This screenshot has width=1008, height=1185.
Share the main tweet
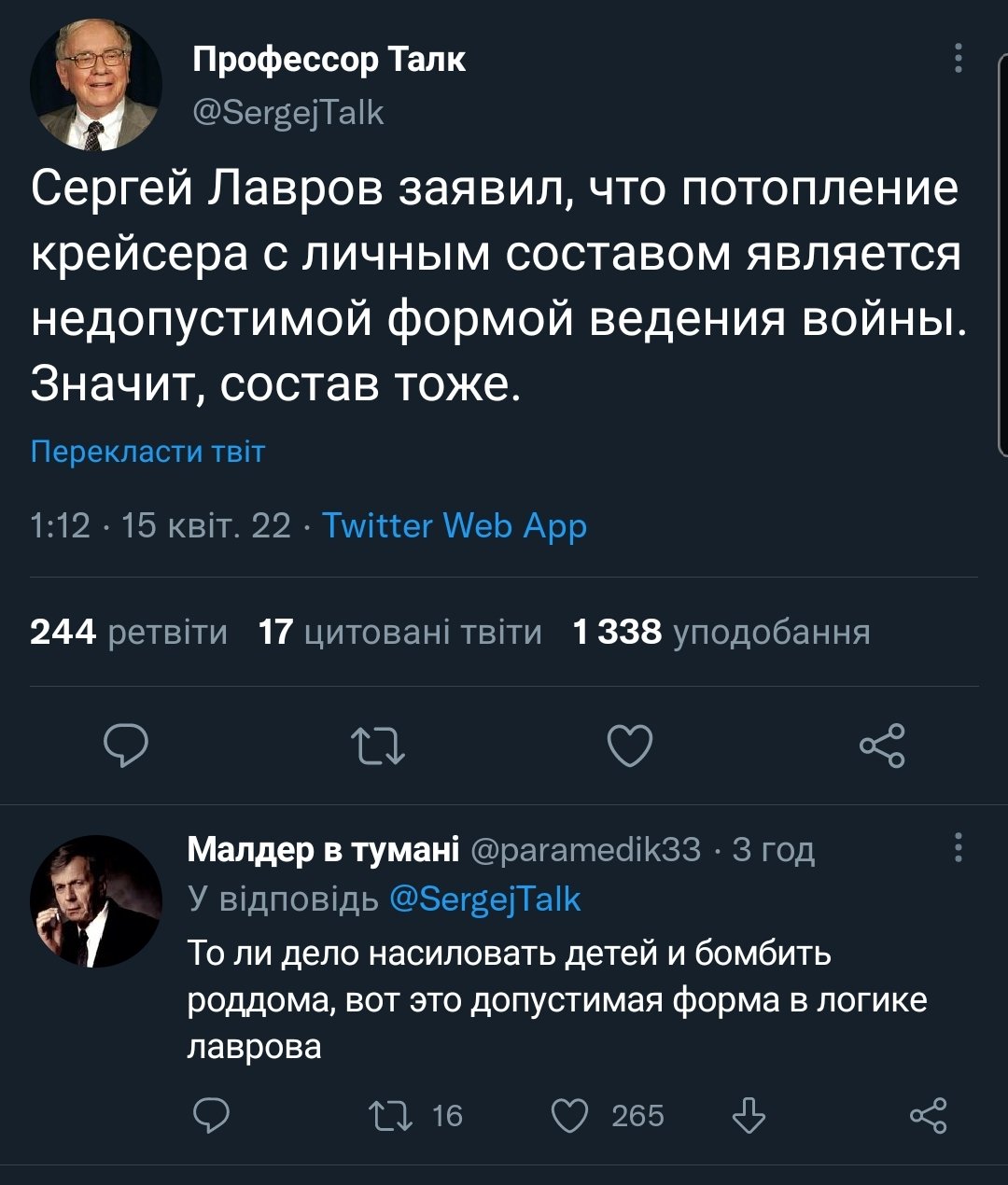882,746
